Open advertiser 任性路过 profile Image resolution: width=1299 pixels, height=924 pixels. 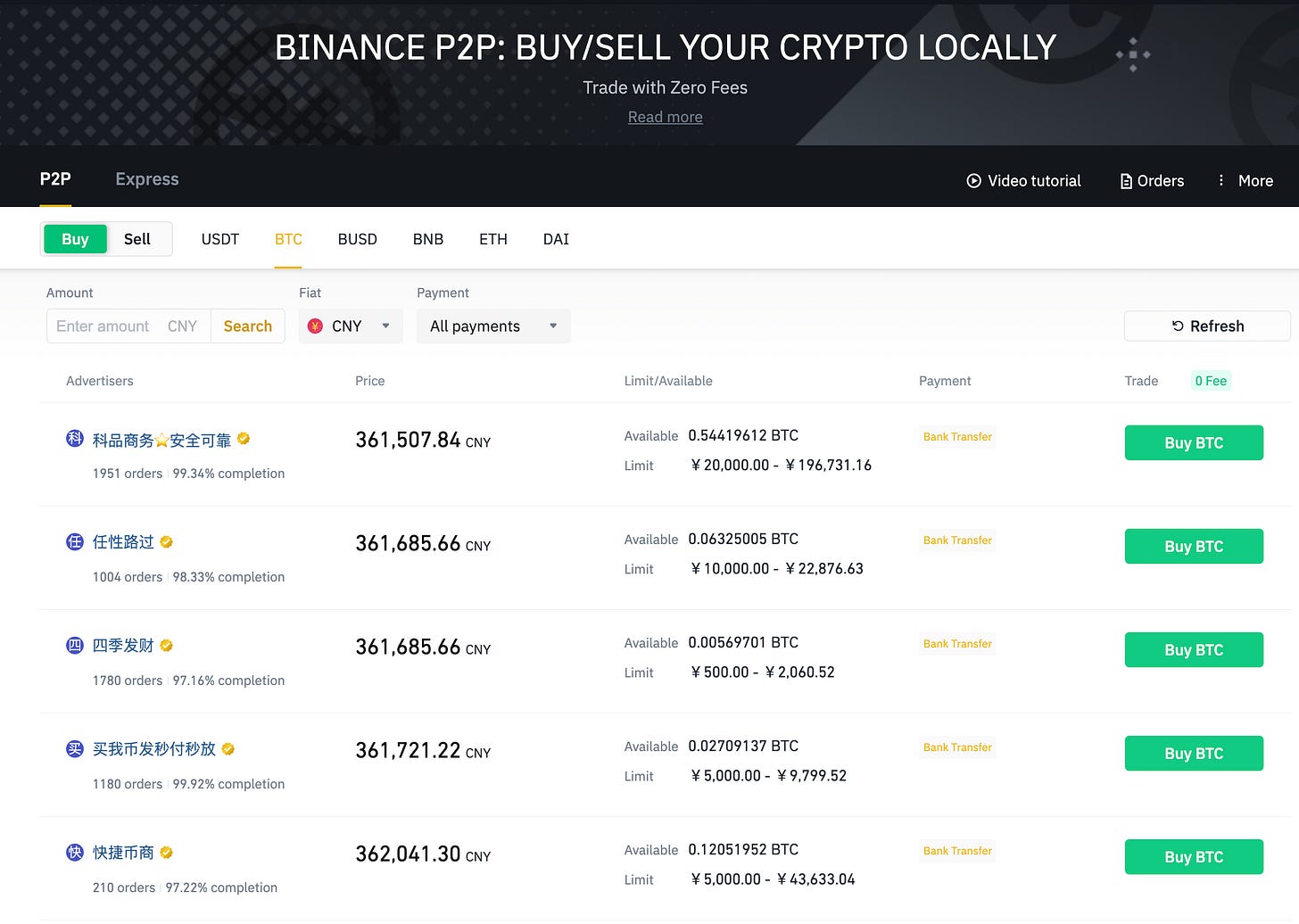click(123, 542)
